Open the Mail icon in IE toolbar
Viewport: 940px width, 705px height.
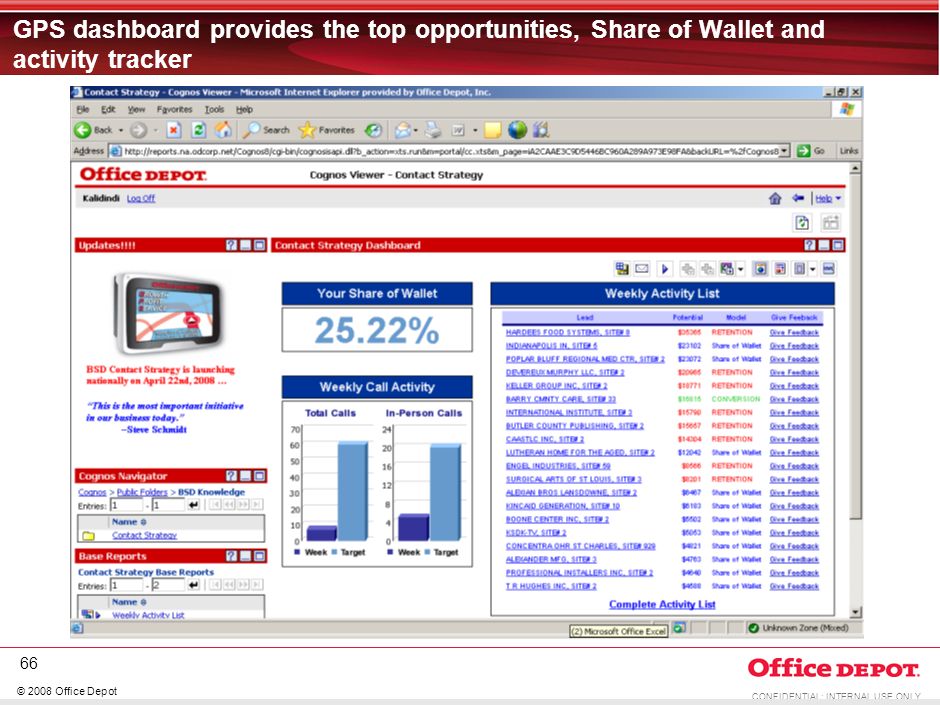click(403, 129)
